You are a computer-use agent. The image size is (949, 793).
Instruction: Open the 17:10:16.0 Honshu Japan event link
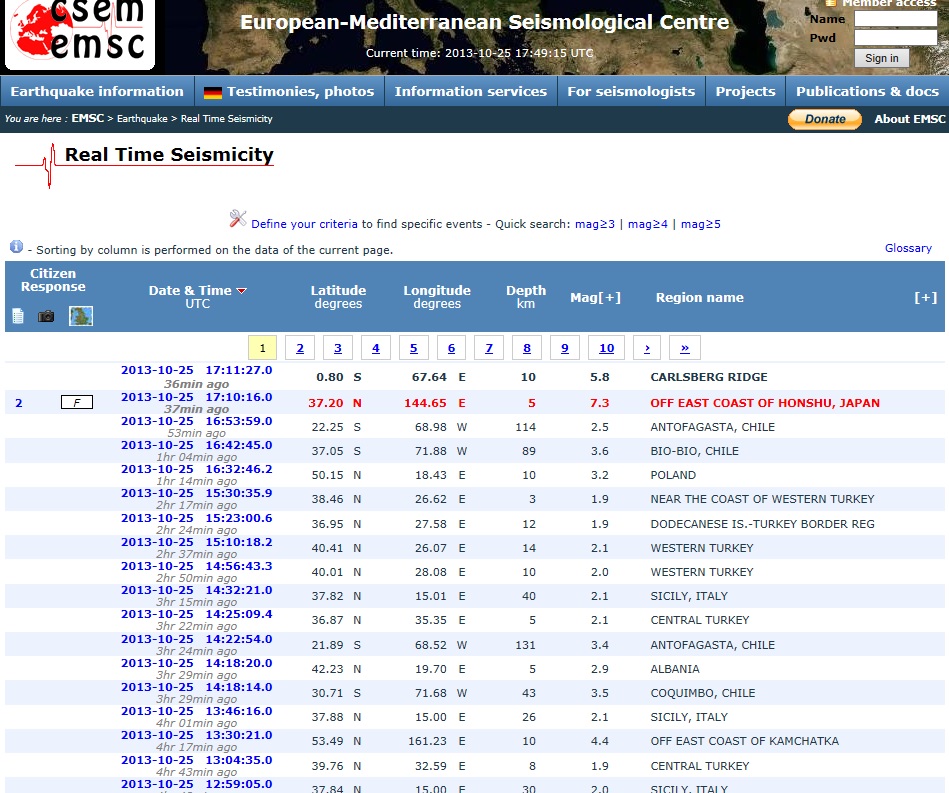(197, 397)
